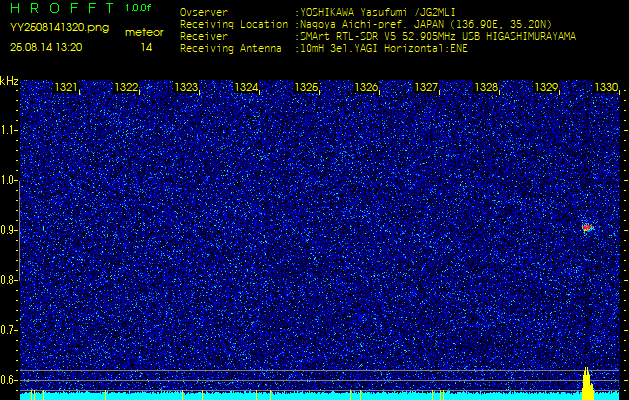This screenshot has width=629, height=400.
Task: Click the tall yellow power peak at bottom
Action: 587,384
